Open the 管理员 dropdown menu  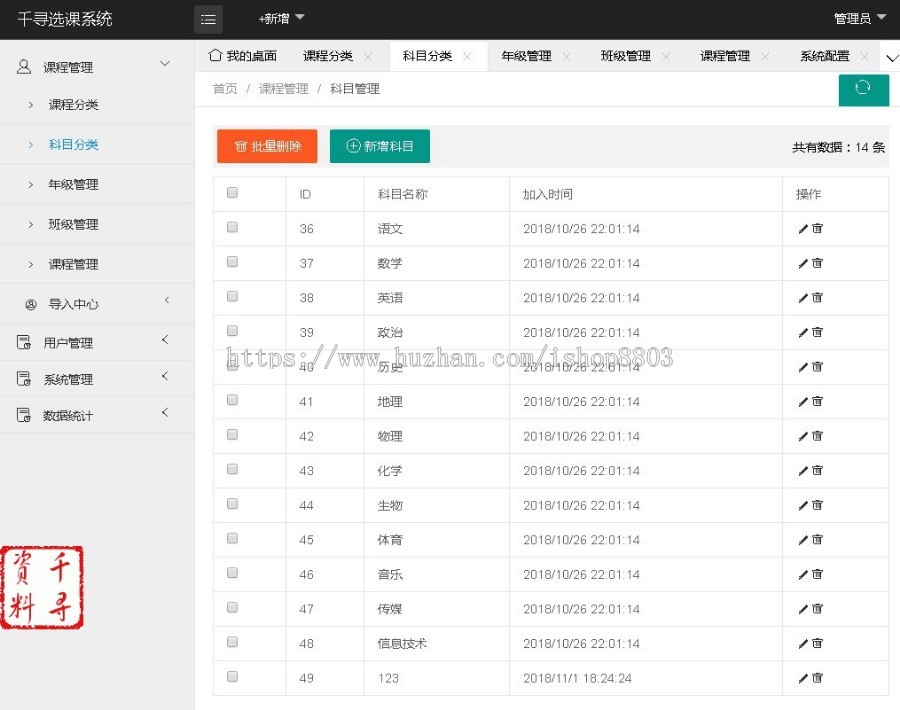click(855, 18)
